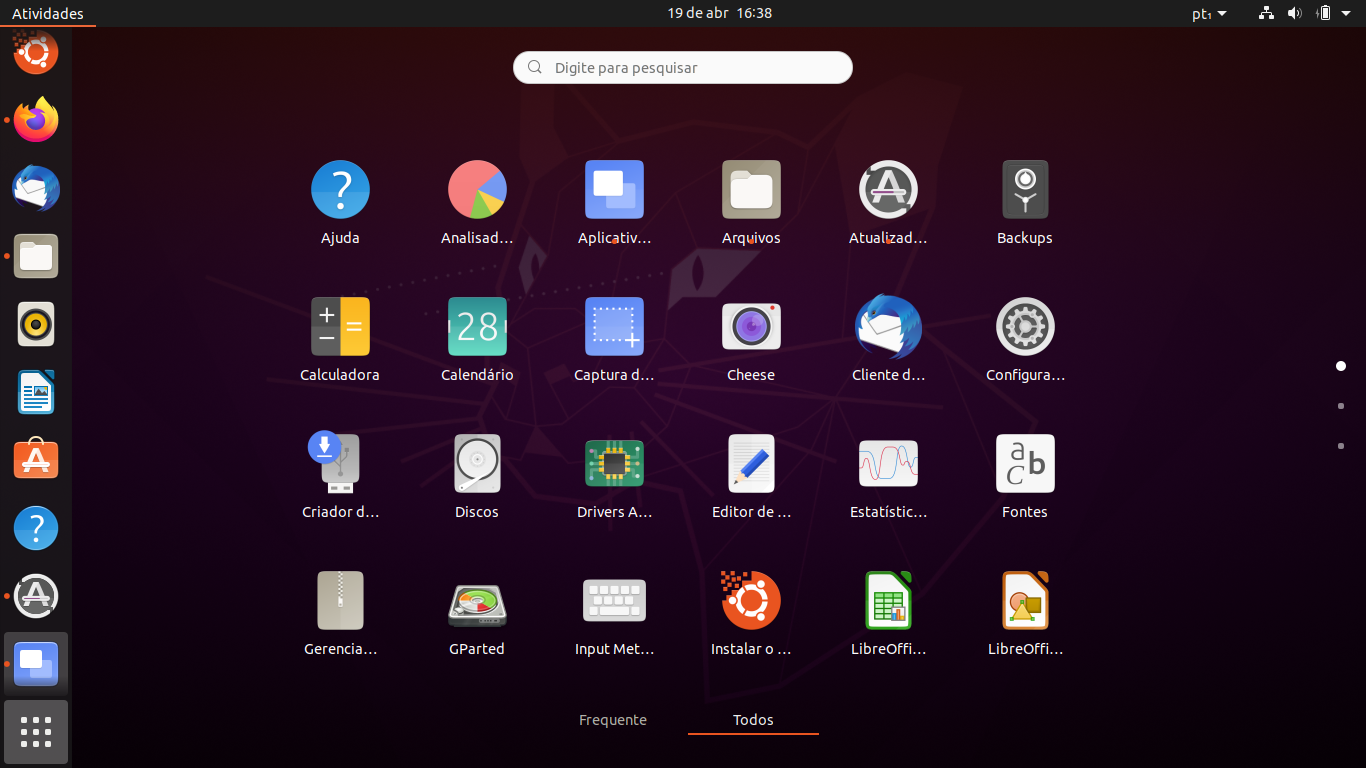This screenshot has height=768, width=1366.
Task: Open the Estatísticas graph app
Action: 888,464
